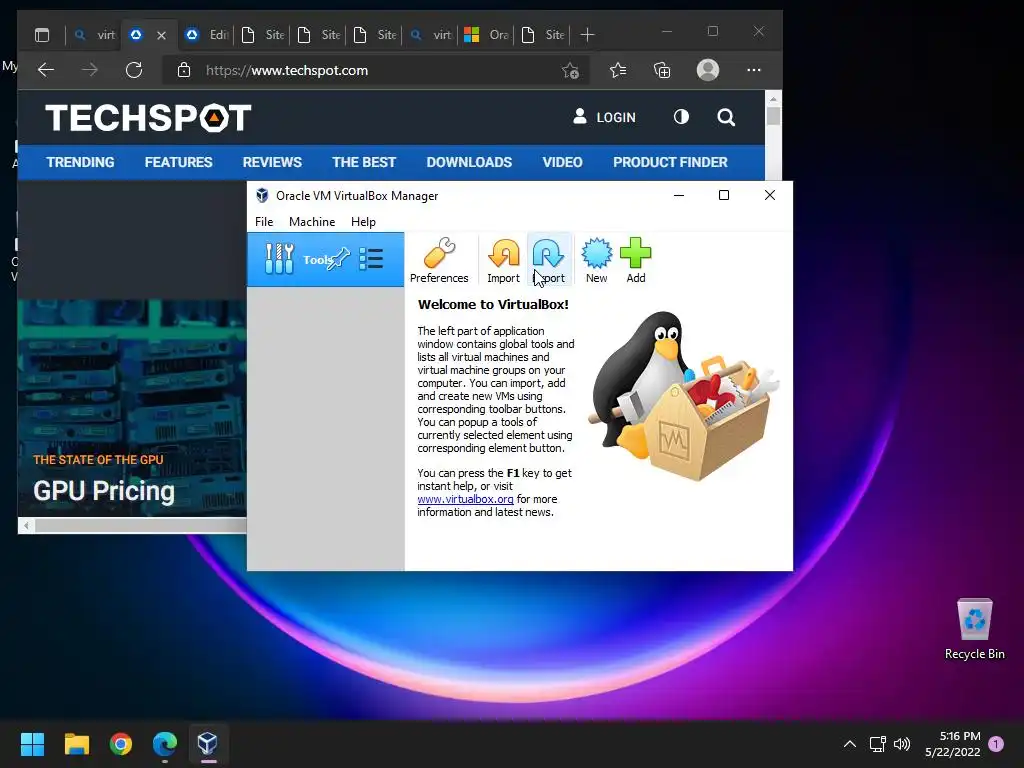Open PRODUCT FINDER on TechSpot
1024x768 pixels.
pos(669,162)
